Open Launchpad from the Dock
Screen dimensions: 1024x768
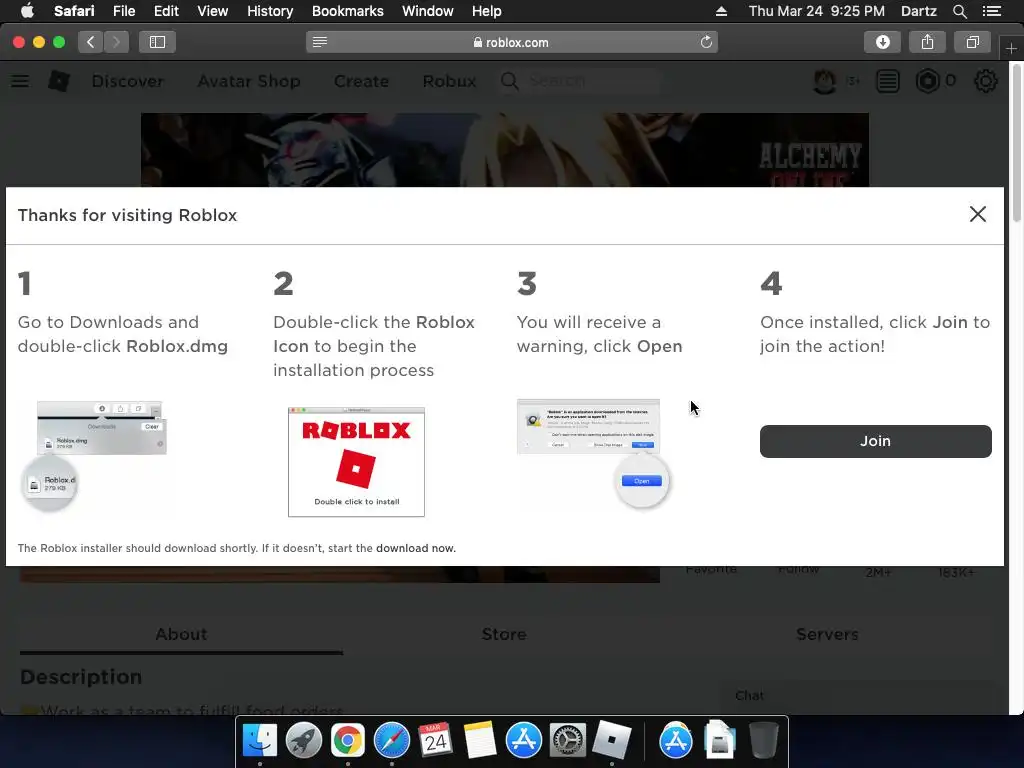(303, 741)
